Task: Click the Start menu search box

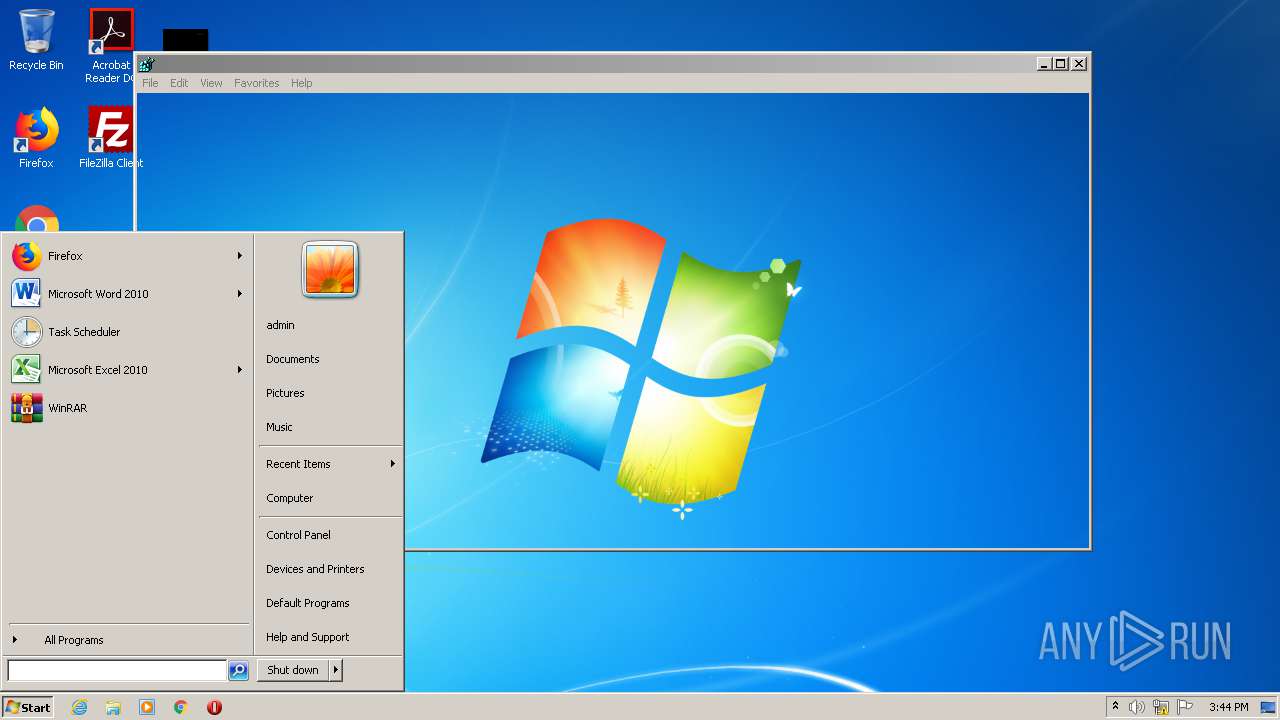Action: [117, 671]
